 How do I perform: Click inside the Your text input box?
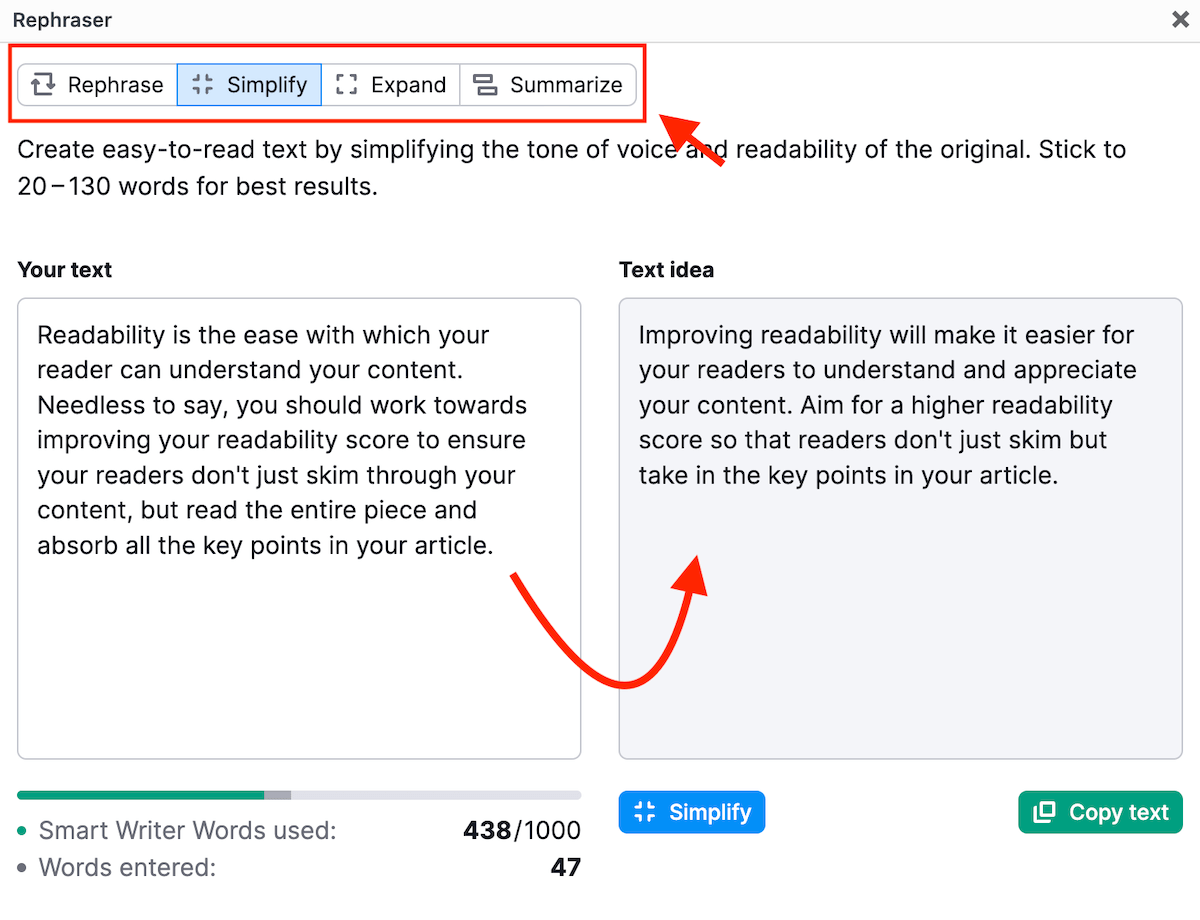point(299,650)
